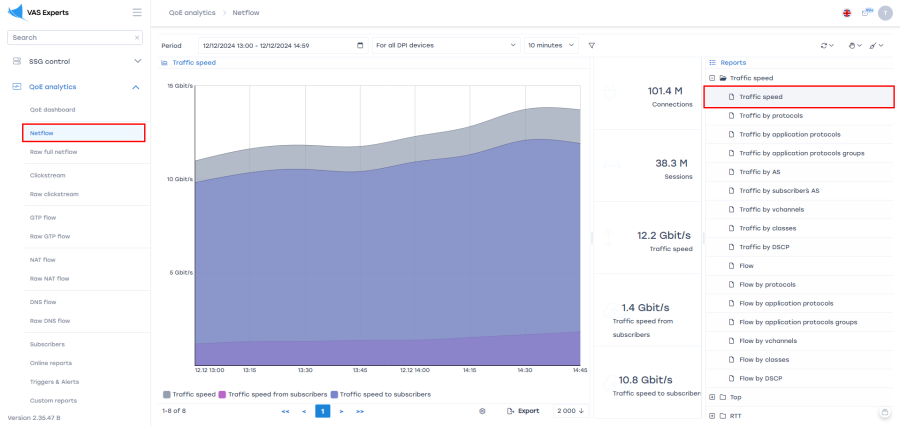This screenshot has height=427, width=900.
Task: Click the Search input field
Action: 70,37
